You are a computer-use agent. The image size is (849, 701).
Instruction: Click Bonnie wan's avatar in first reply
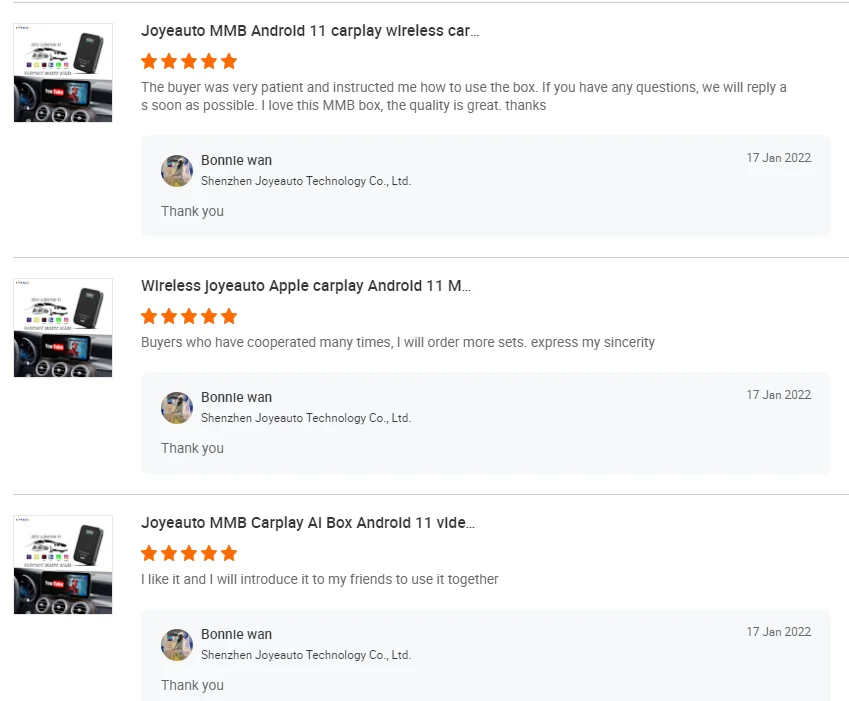pos(177,171)
